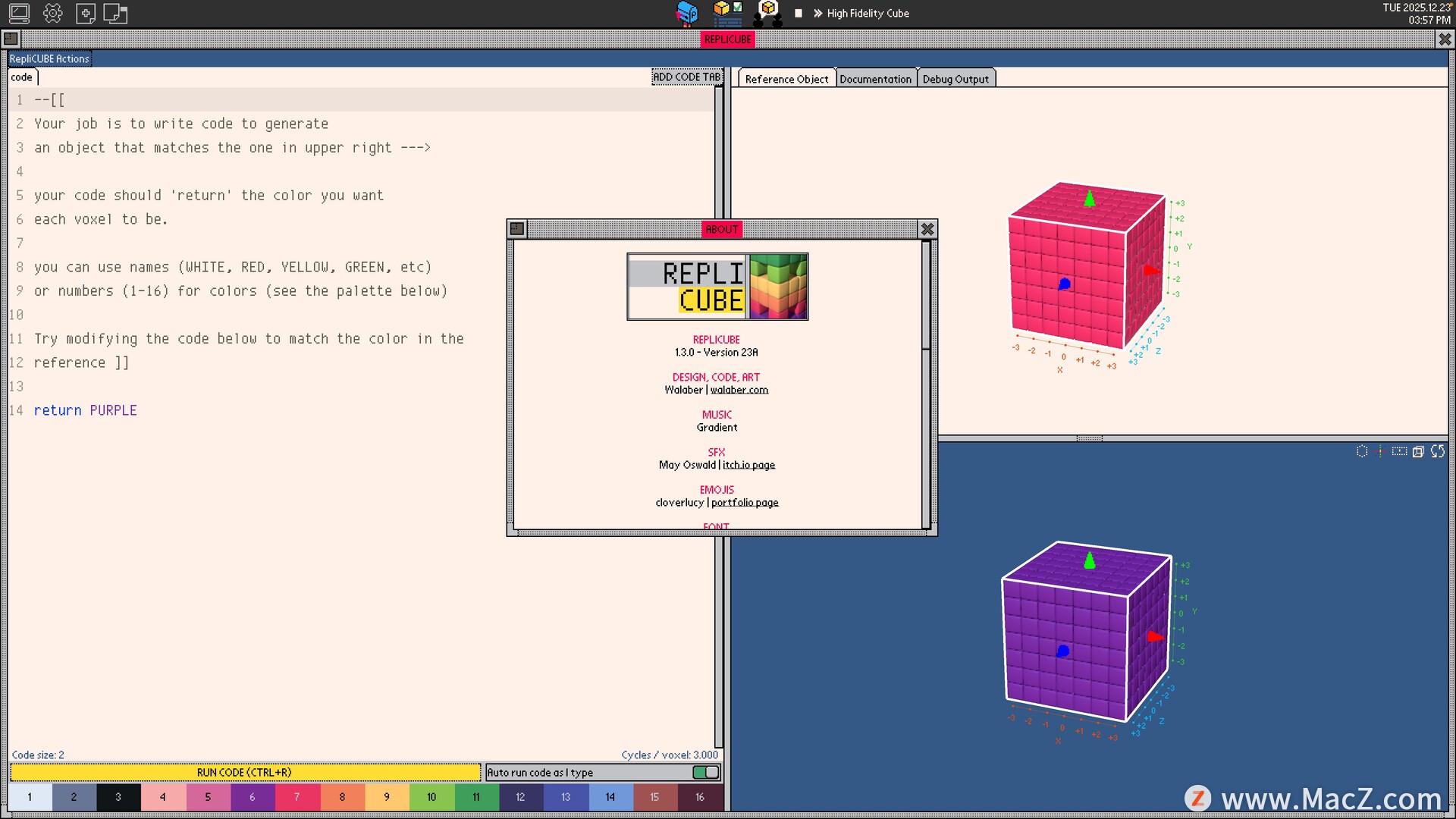Screen dimensions: 1456x819
Task: Click the rotate arrows icon in viewport
Action: tap(1437, 451)
